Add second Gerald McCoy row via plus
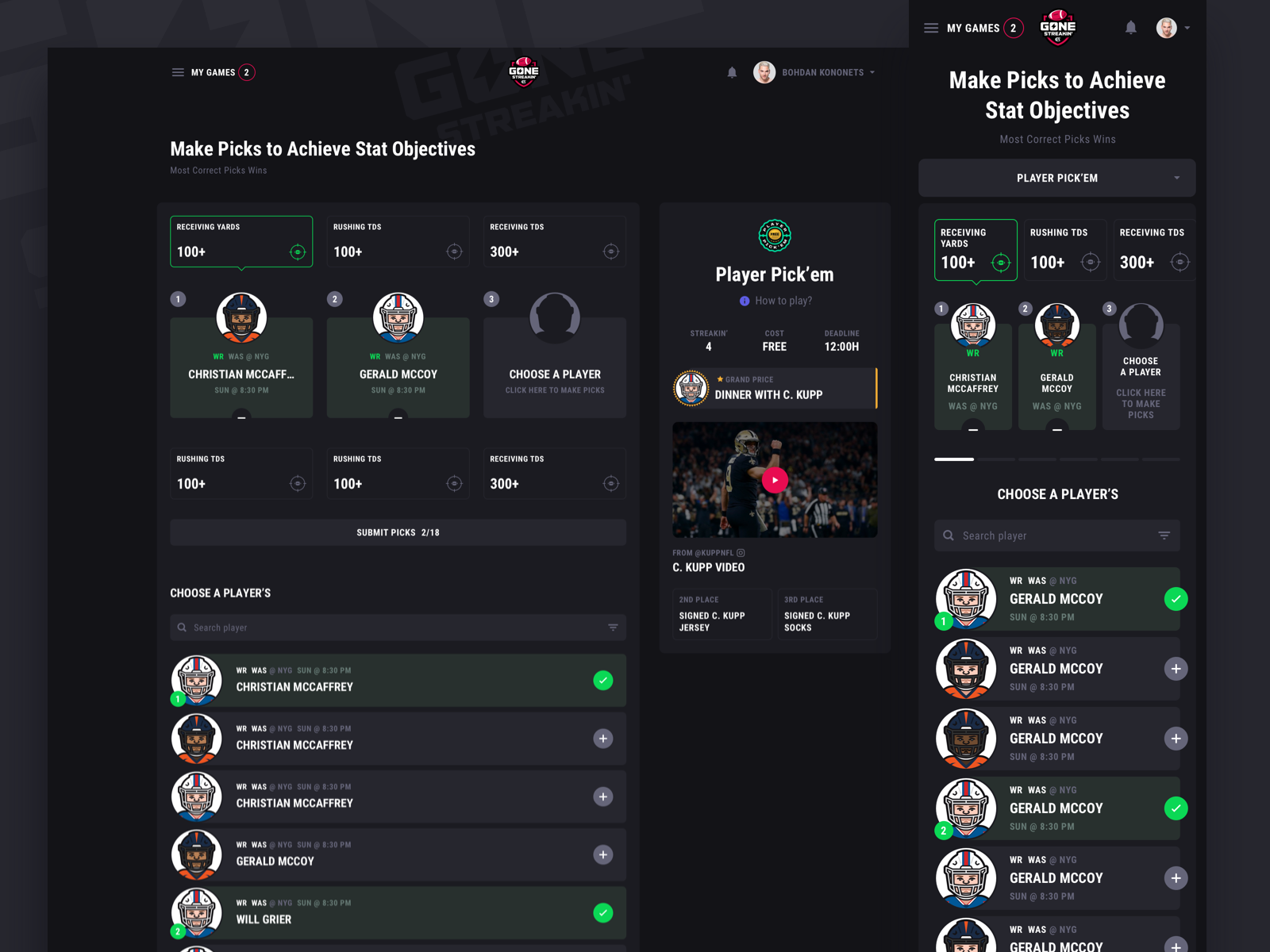This screenshot has width=1270, height=952. tap(1176, 669)
